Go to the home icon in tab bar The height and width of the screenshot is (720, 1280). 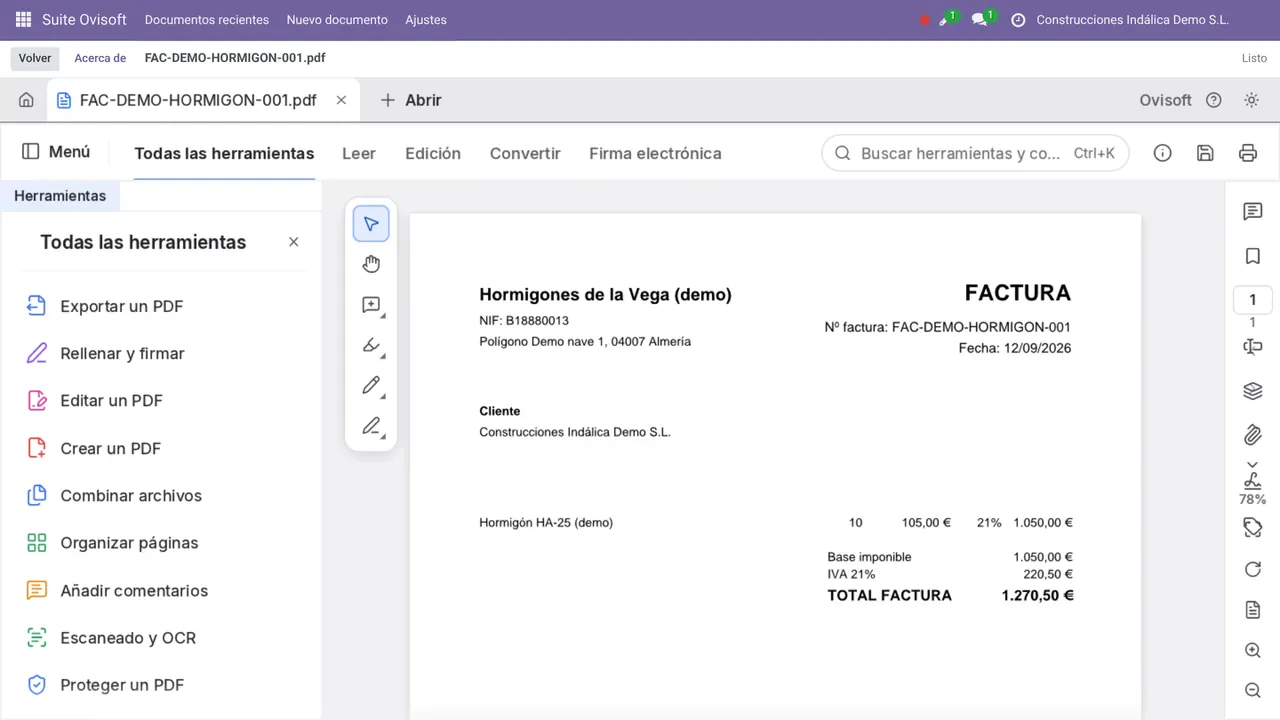(26, 100)
